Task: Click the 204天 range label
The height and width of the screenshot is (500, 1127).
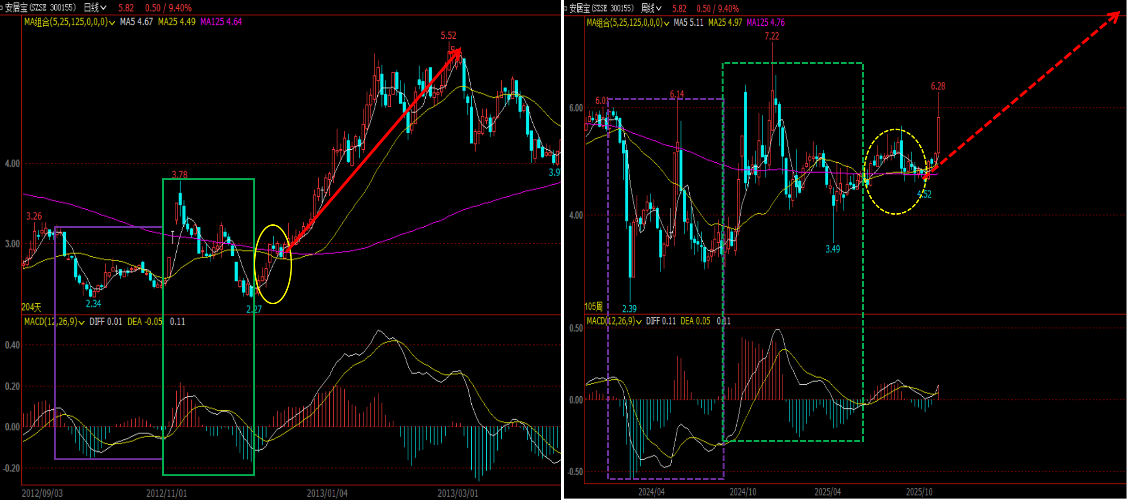Action: tap(32, 307)
